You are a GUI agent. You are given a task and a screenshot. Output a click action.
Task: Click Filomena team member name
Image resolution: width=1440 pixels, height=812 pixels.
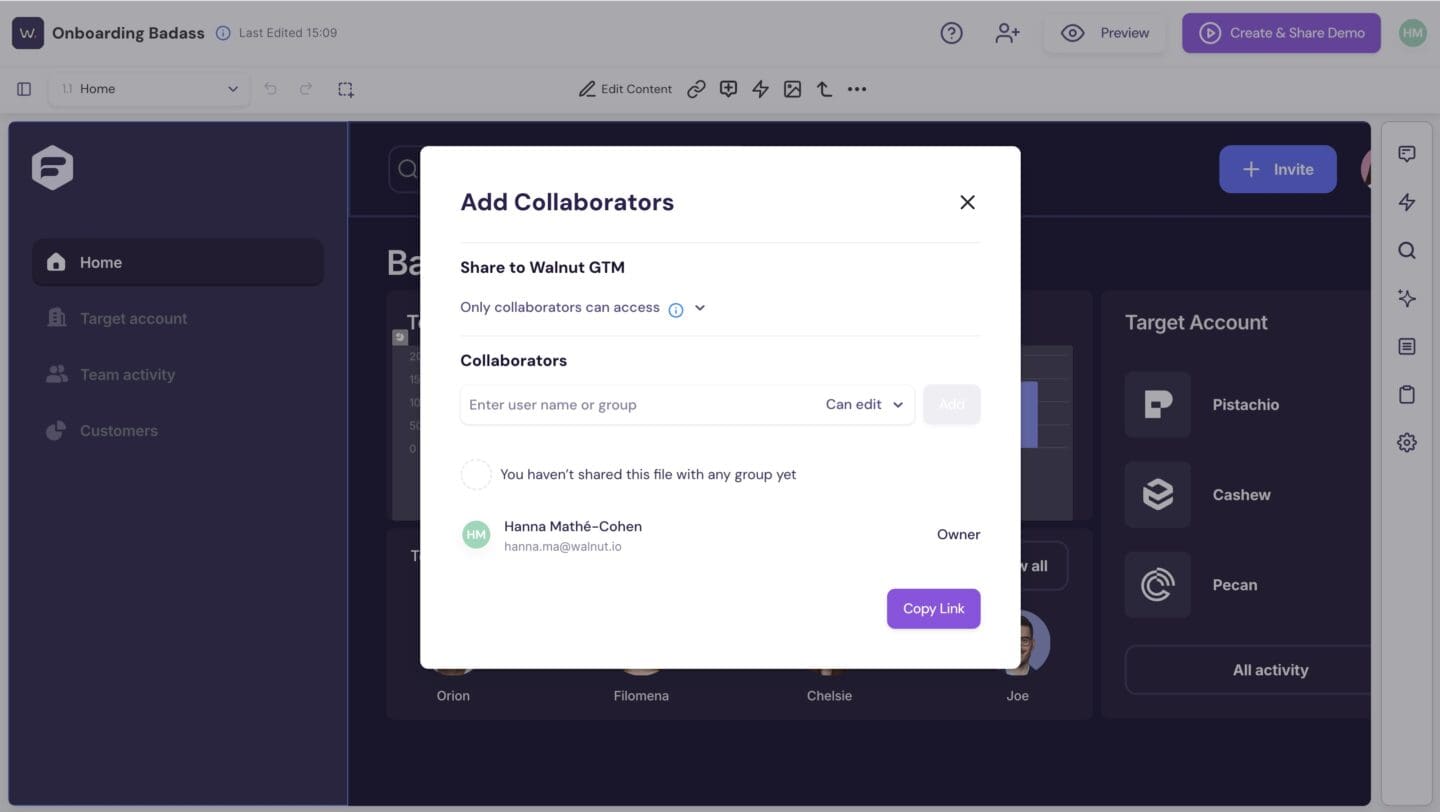pos(641,696)
